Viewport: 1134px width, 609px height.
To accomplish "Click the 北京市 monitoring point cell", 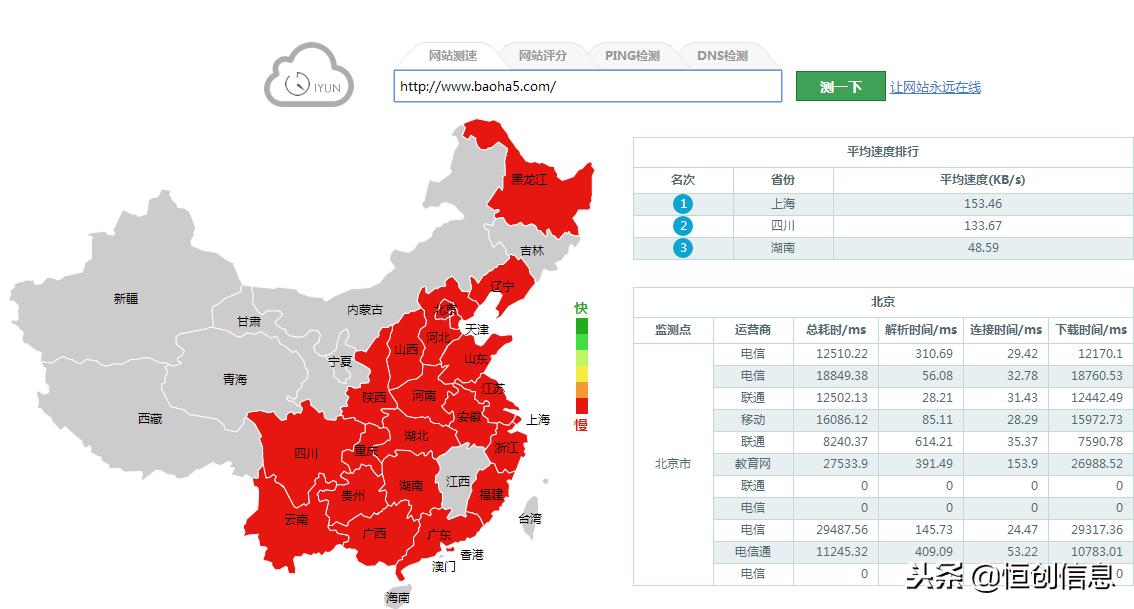I will 673,463.
